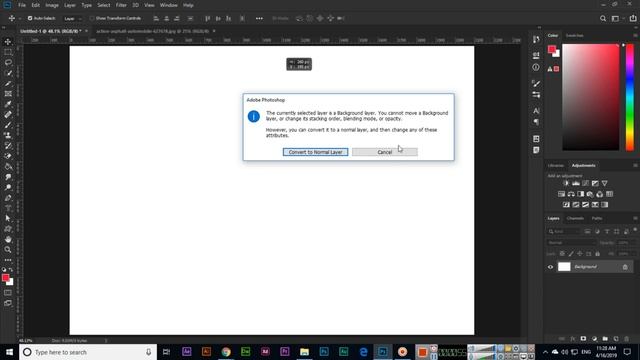
Task: Select the Move tool in toolbar
Action: pos(8,42)
